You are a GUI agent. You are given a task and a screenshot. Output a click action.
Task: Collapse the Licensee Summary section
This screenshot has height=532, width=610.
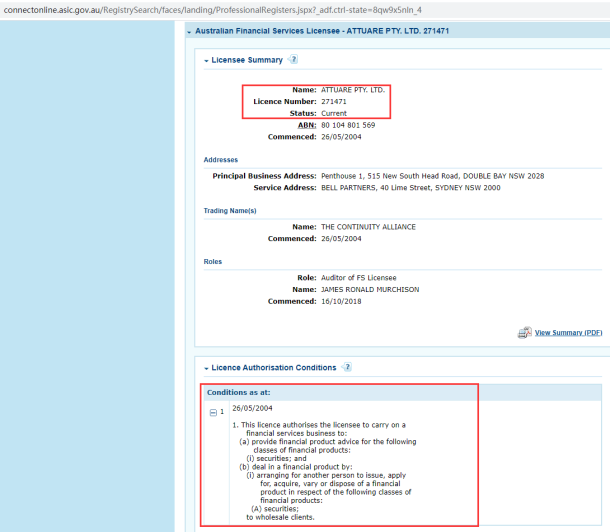pos(206,61)
